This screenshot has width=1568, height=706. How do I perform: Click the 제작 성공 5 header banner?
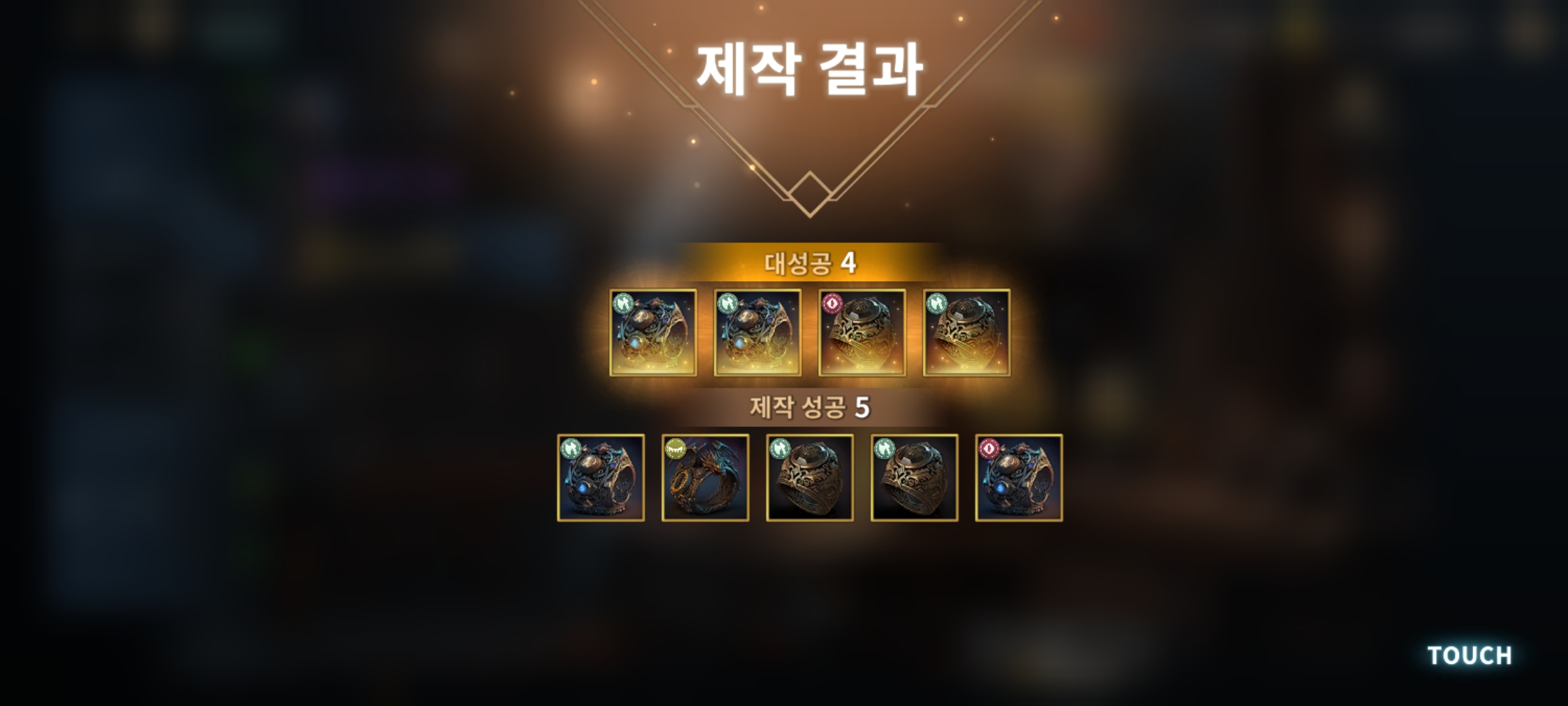click(x=810, y=408)
